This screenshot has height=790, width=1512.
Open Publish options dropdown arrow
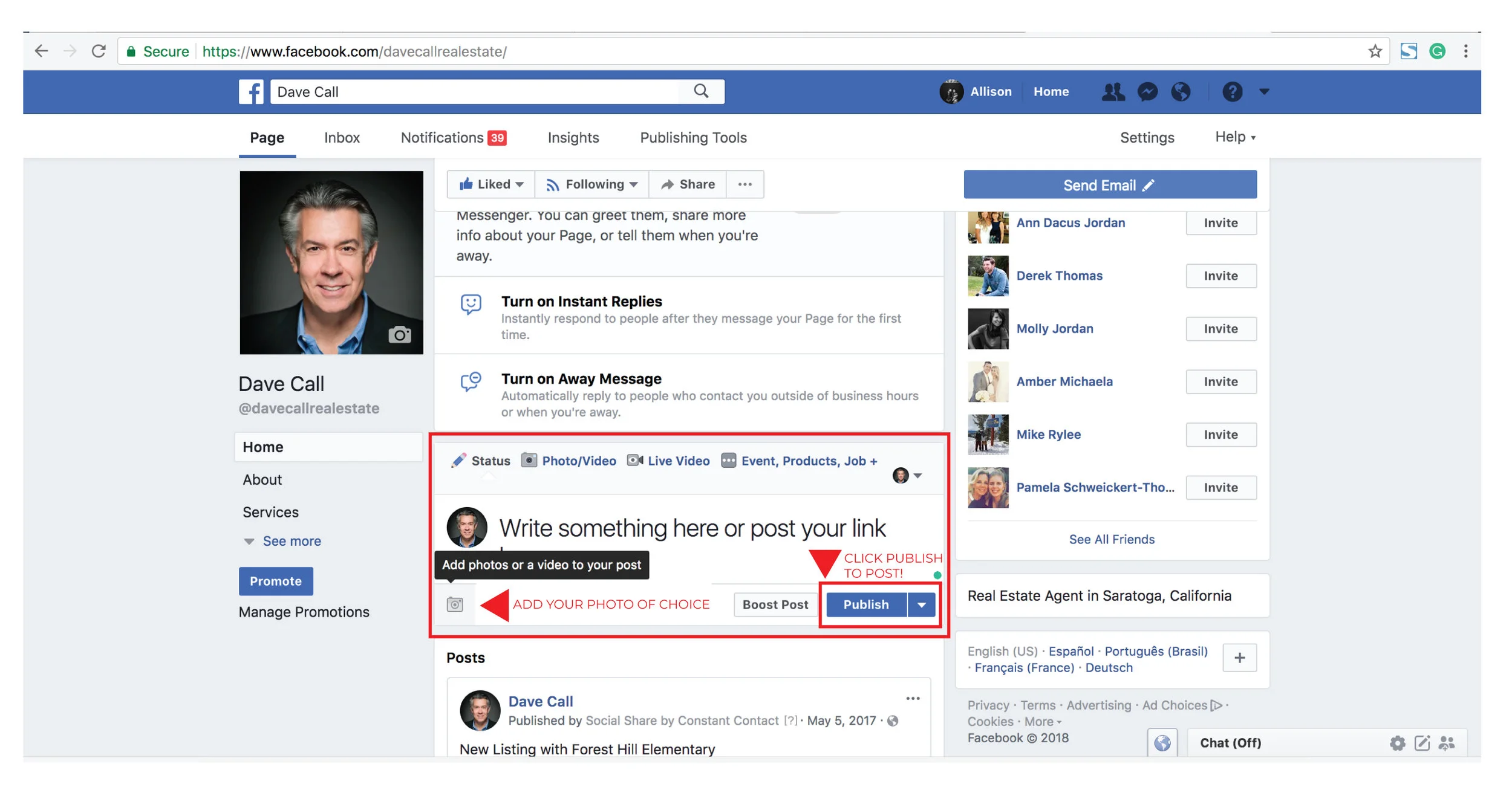pyautogui.click(x=921, y=604)
